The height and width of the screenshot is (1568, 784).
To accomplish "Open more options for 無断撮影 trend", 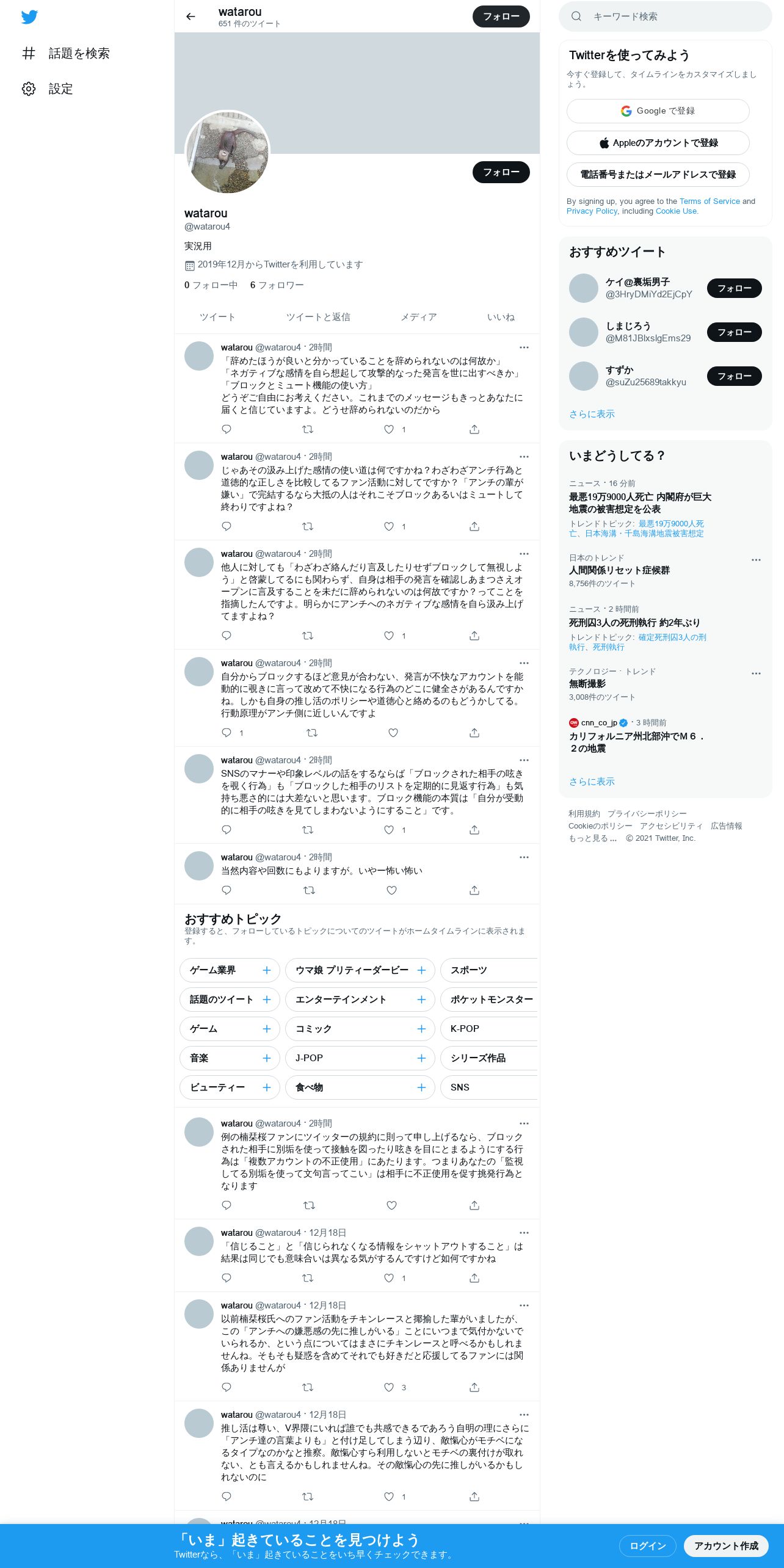I will coord(756,673).
